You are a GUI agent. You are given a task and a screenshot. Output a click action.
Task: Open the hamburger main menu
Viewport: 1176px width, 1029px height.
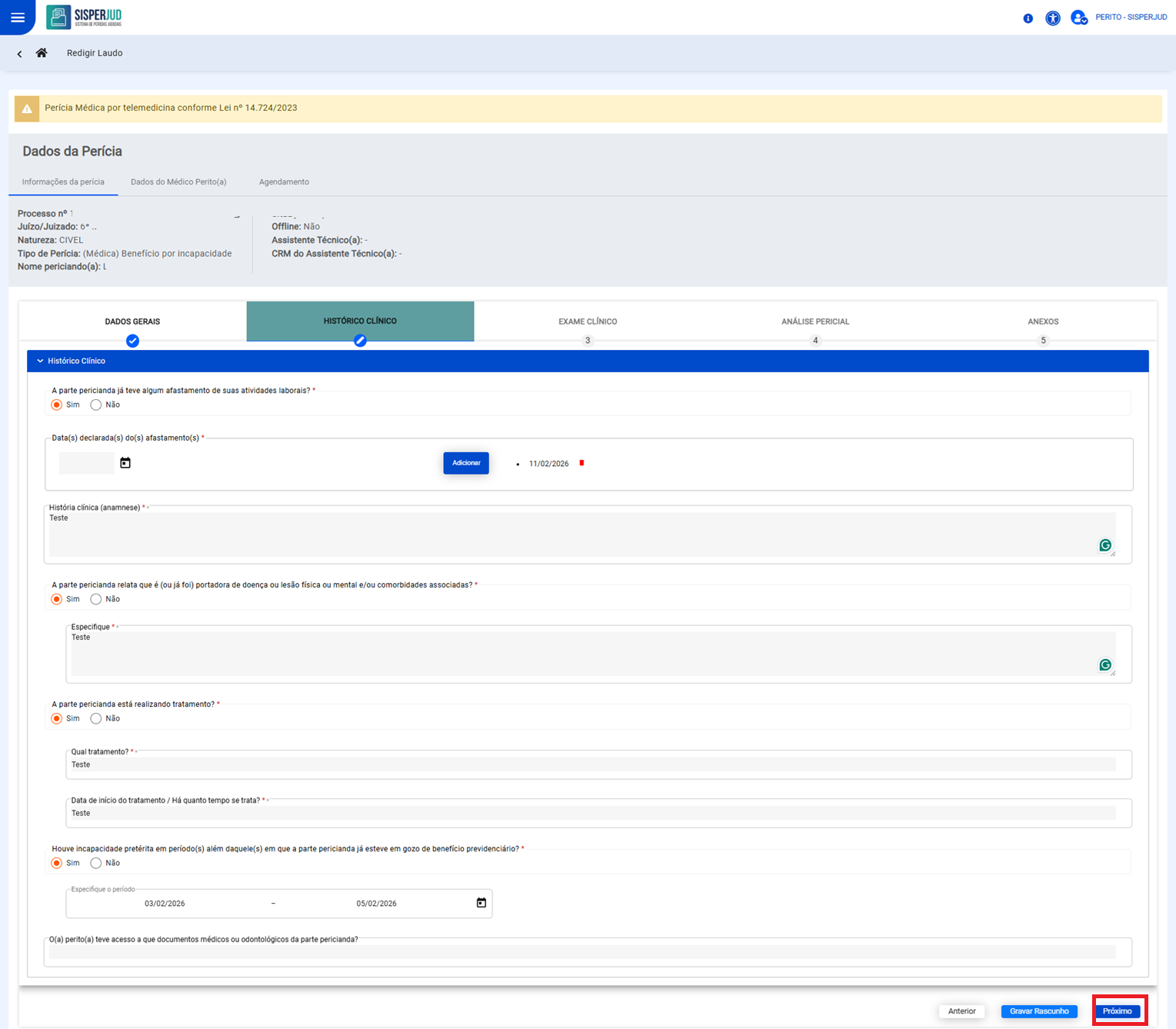click(x=17, y=17)
